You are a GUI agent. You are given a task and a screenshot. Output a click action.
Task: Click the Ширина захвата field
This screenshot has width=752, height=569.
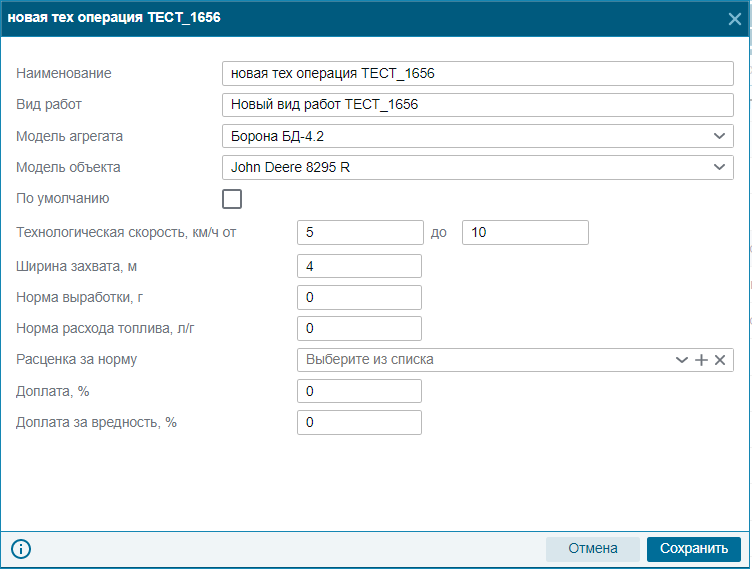pyautogui.click(x=359, y=266)
